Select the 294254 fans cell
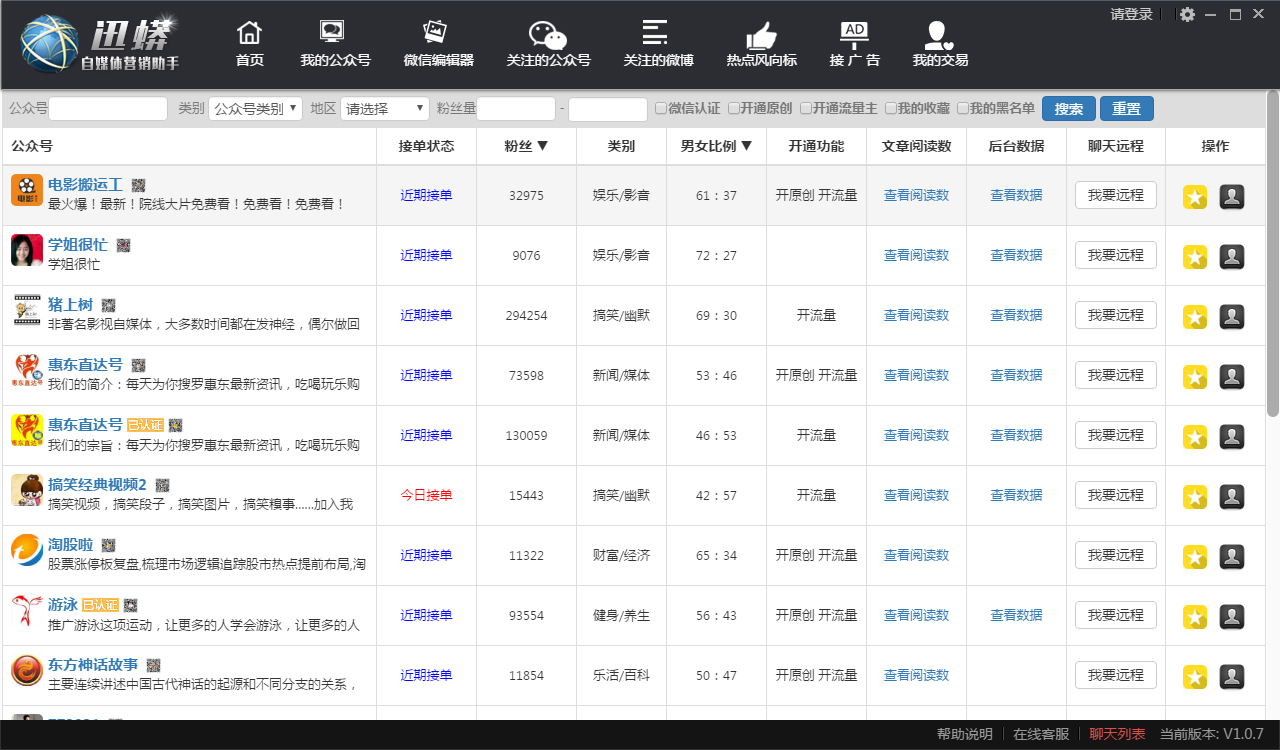Screen dimensions: 1280x750 [526, 315]
